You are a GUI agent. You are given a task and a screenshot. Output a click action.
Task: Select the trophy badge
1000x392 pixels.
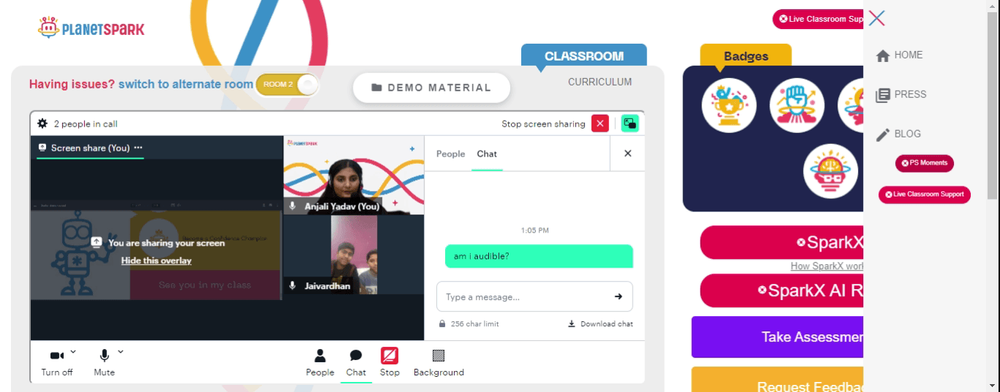click(x=729, y=105)
